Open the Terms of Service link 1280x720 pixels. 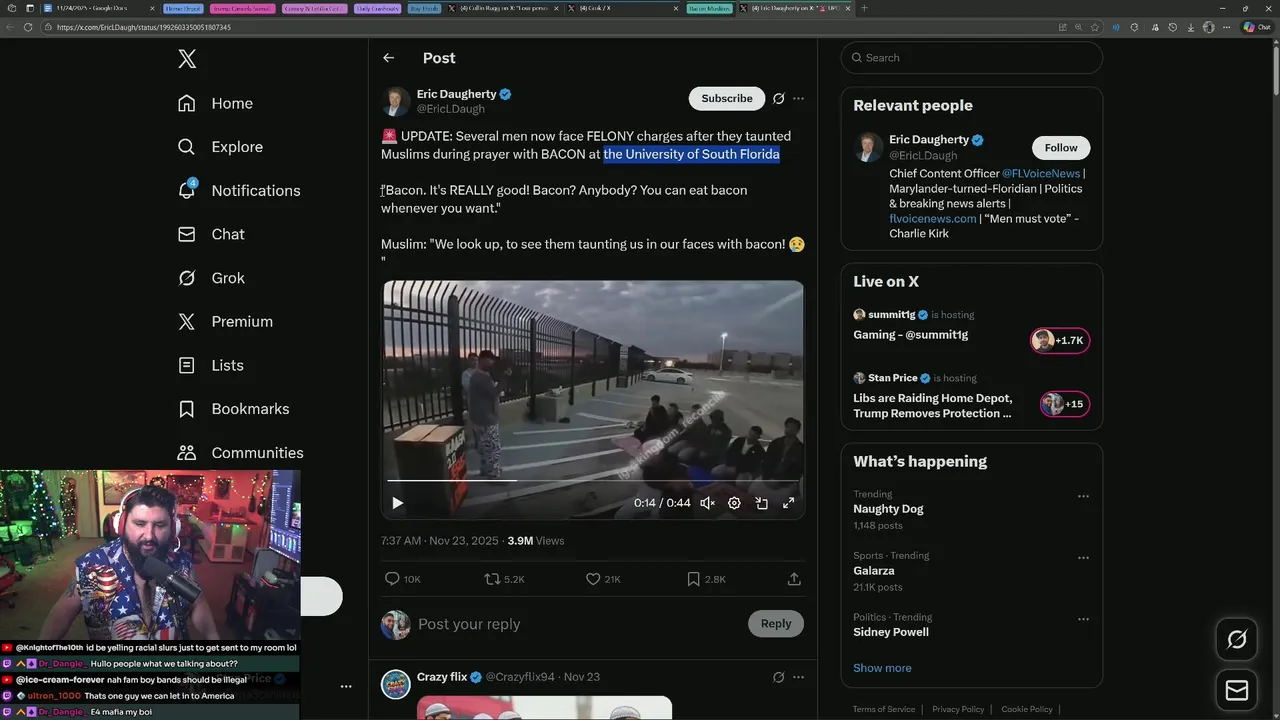pos(883,709)
